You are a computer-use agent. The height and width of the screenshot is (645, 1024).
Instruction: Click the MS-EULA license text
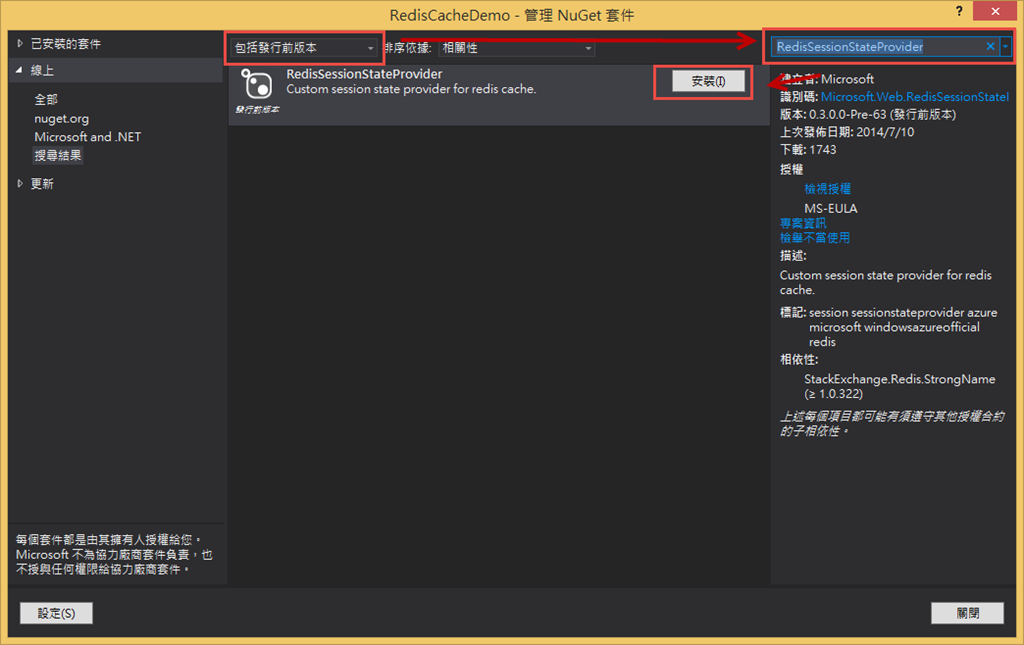pos(831,208)
